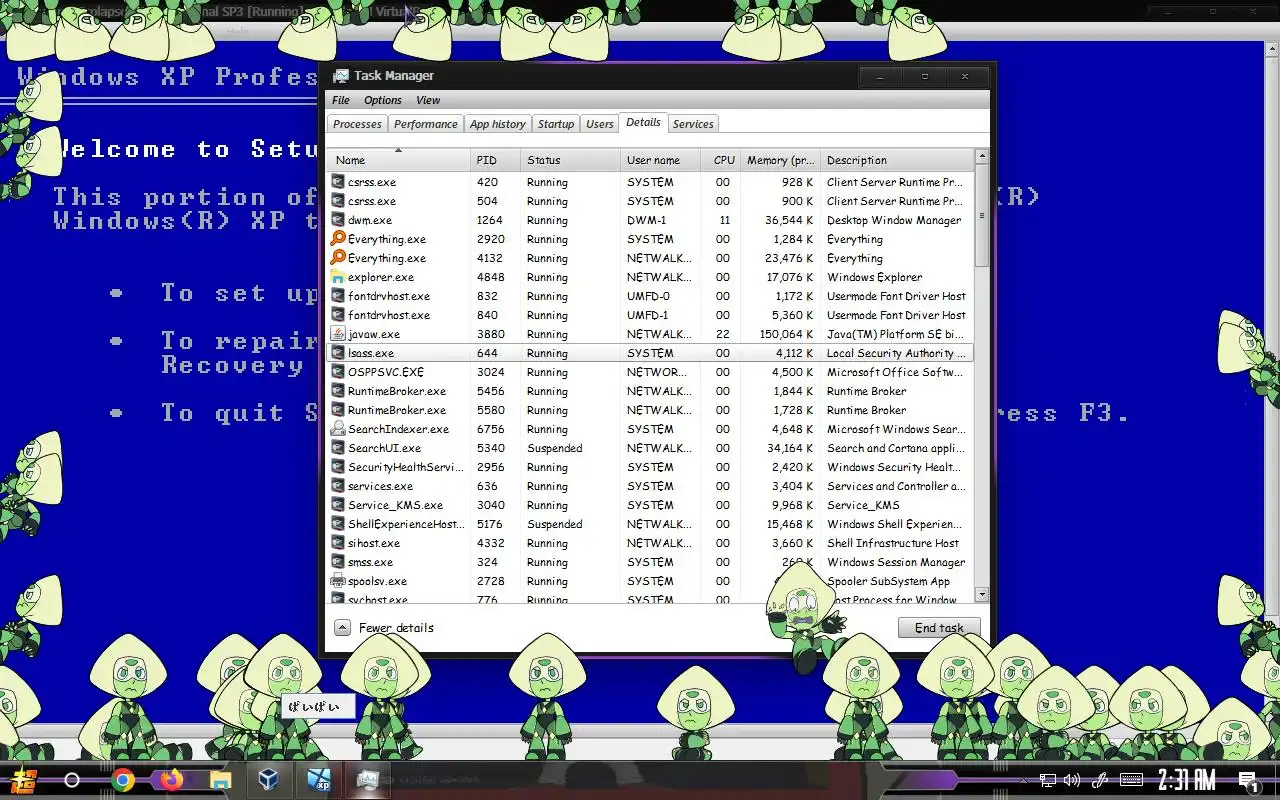This screenshot has width=1280, height=800.
Task: Select fontdrvhost.exe with PID 840
Action: point(650,315)
